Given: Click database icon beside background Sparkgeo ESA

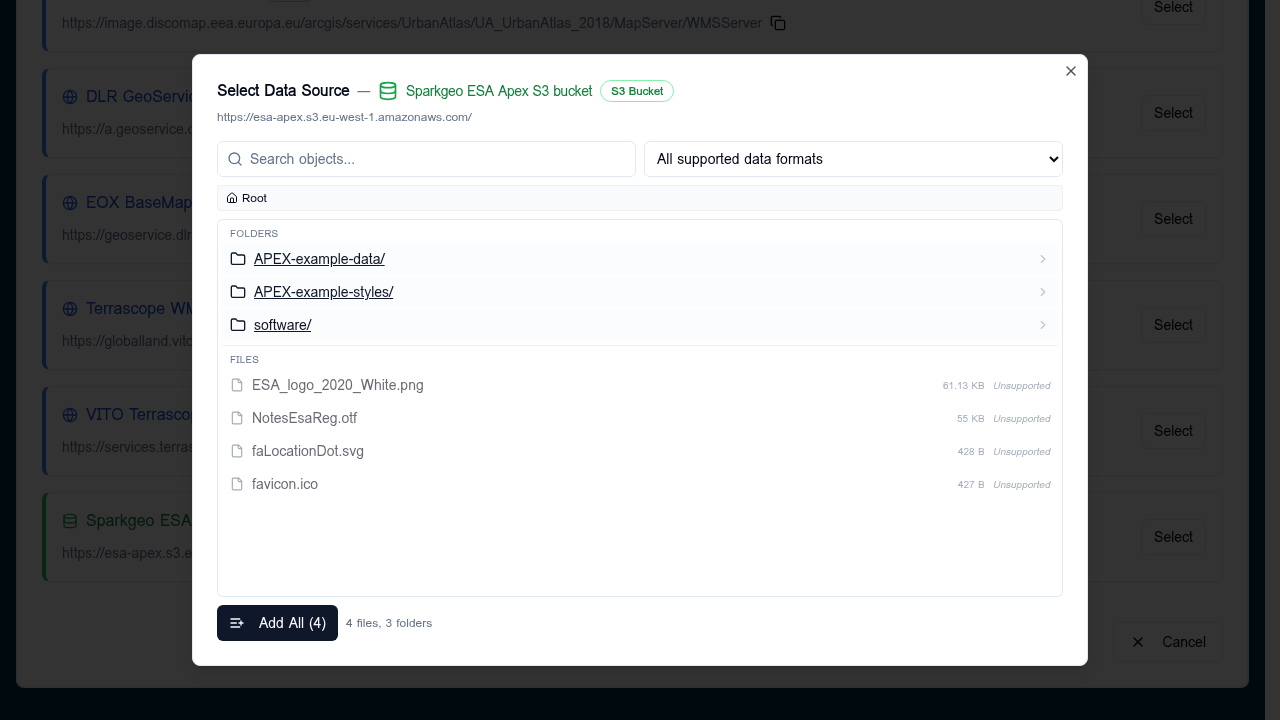Looking at the screenshot, I should (x=70, y=521).
